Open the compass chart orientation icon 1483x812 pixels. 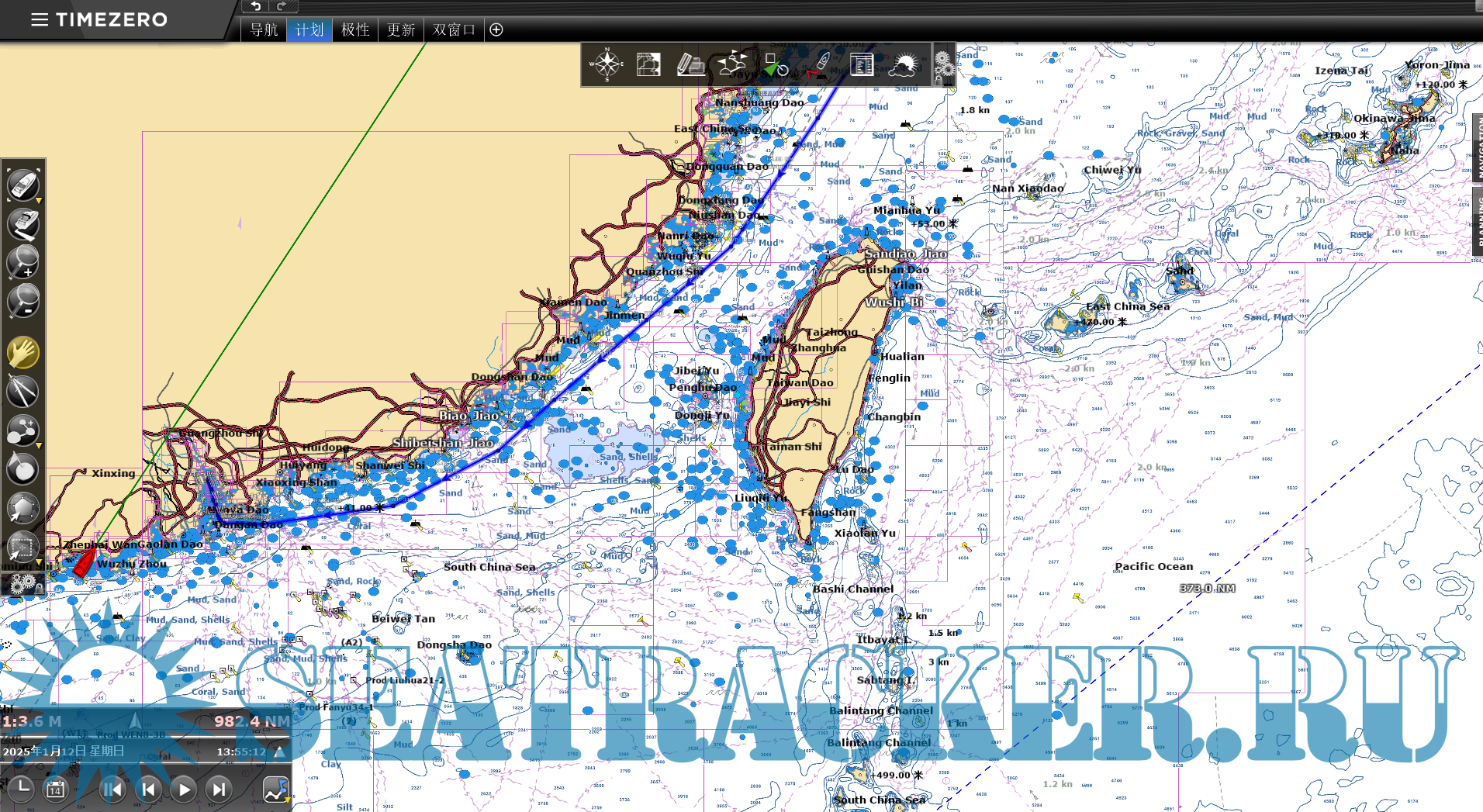[x=607, y=64]
